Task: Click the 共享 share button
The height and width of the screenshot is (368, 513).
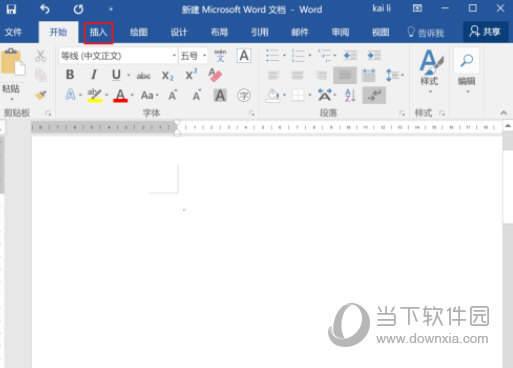Action: coord(485,32)
